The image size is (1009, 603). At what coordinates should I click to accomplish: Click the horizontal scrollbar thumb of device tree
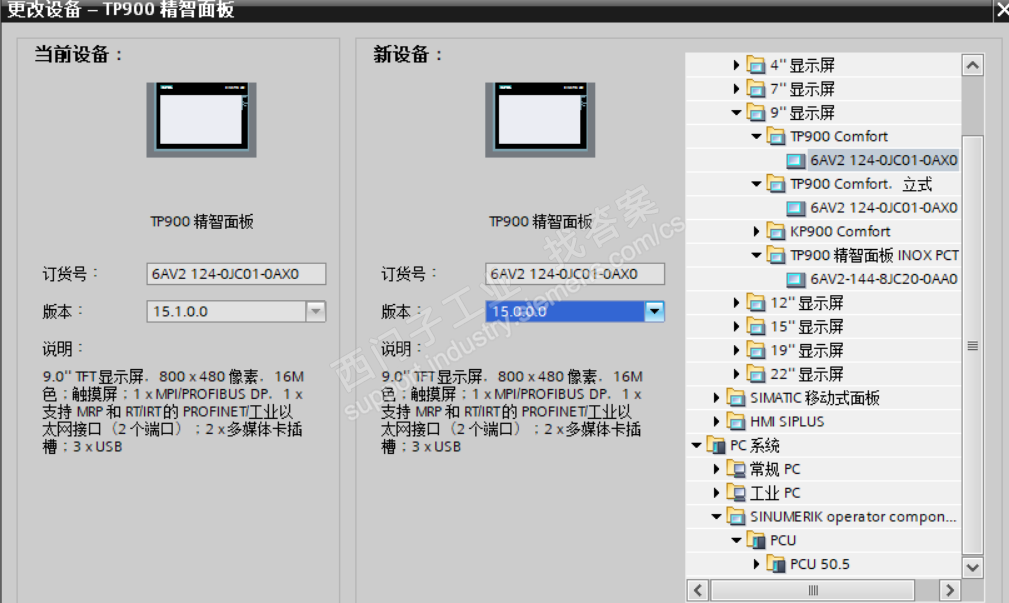coord(813,589)
